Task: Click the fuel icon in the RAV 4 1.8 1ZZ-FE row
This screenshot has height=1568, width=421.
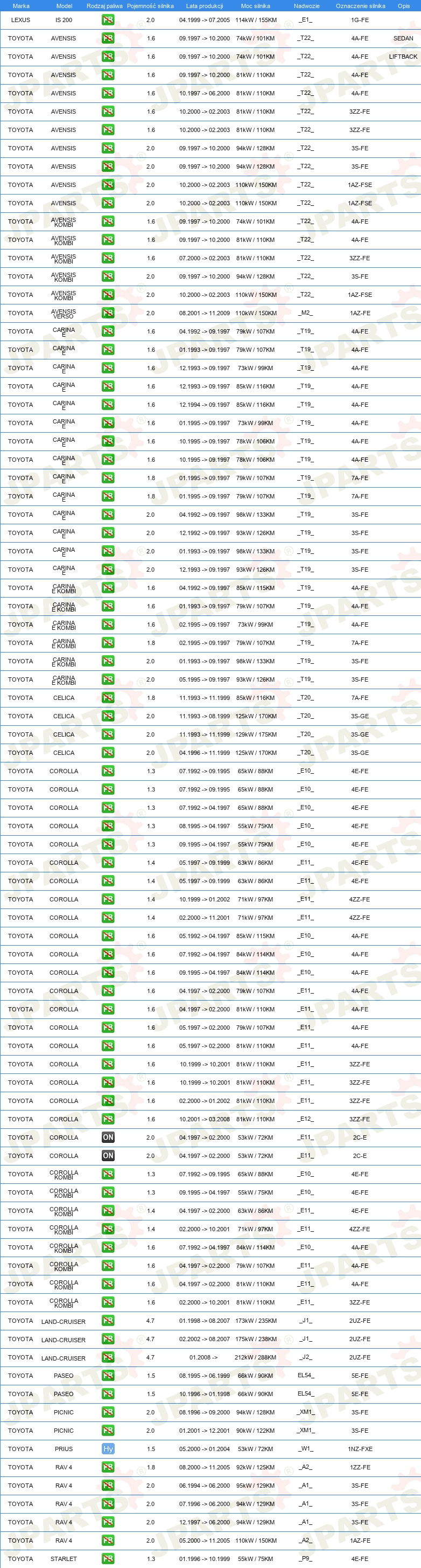Action: (x=108, y=1467)
